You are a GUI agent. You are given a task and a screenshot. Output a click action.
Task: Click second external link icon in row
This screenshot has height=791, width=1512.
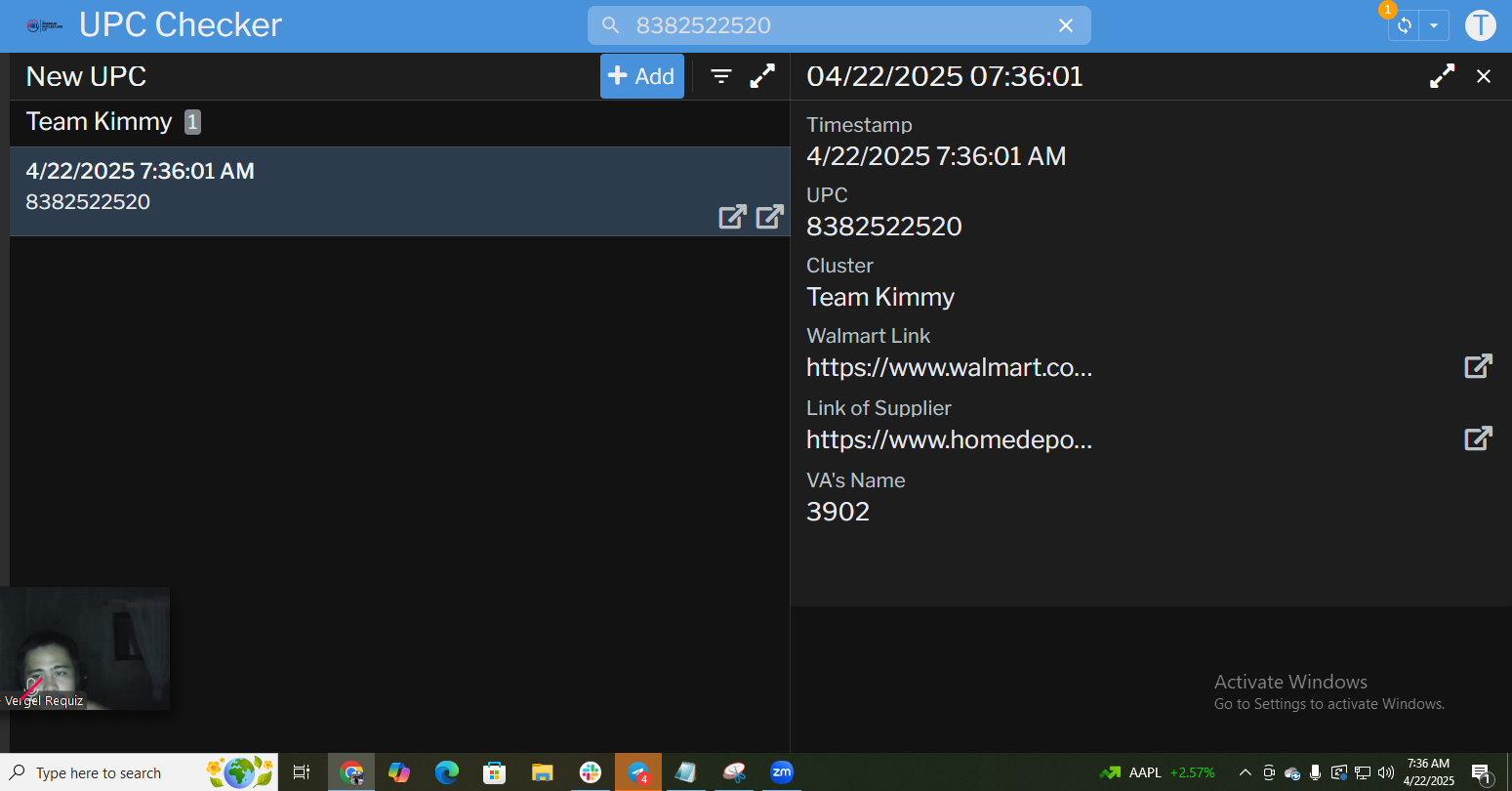coord(769,217)
